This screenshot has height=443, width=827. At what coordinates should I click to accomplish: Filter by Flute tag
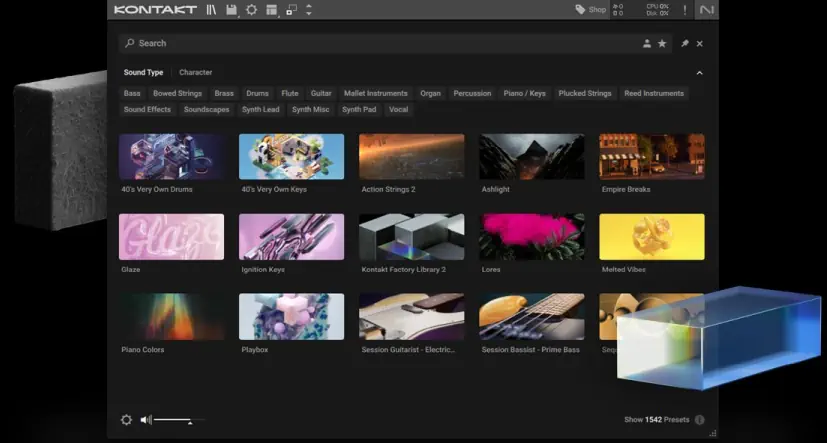coord(290,93)
